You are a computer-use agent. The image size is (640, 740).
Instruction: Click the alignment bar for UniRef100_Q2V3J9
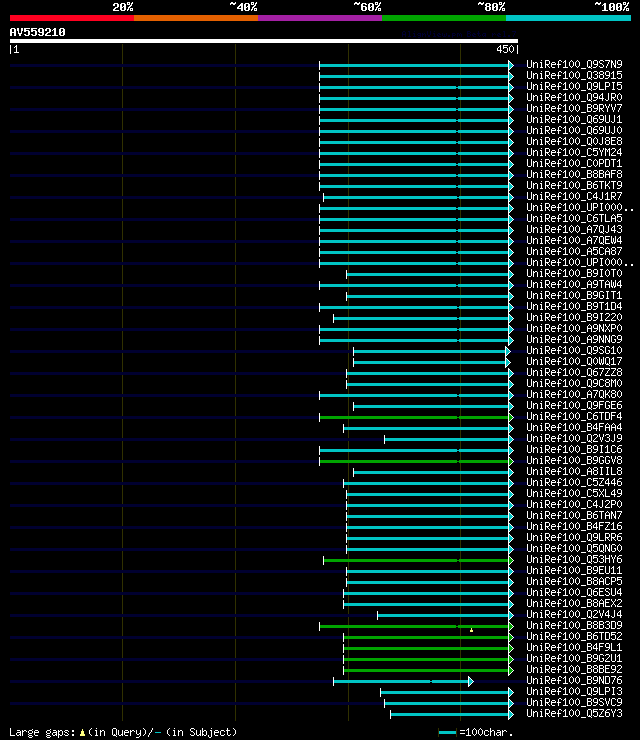click(448, 439)
